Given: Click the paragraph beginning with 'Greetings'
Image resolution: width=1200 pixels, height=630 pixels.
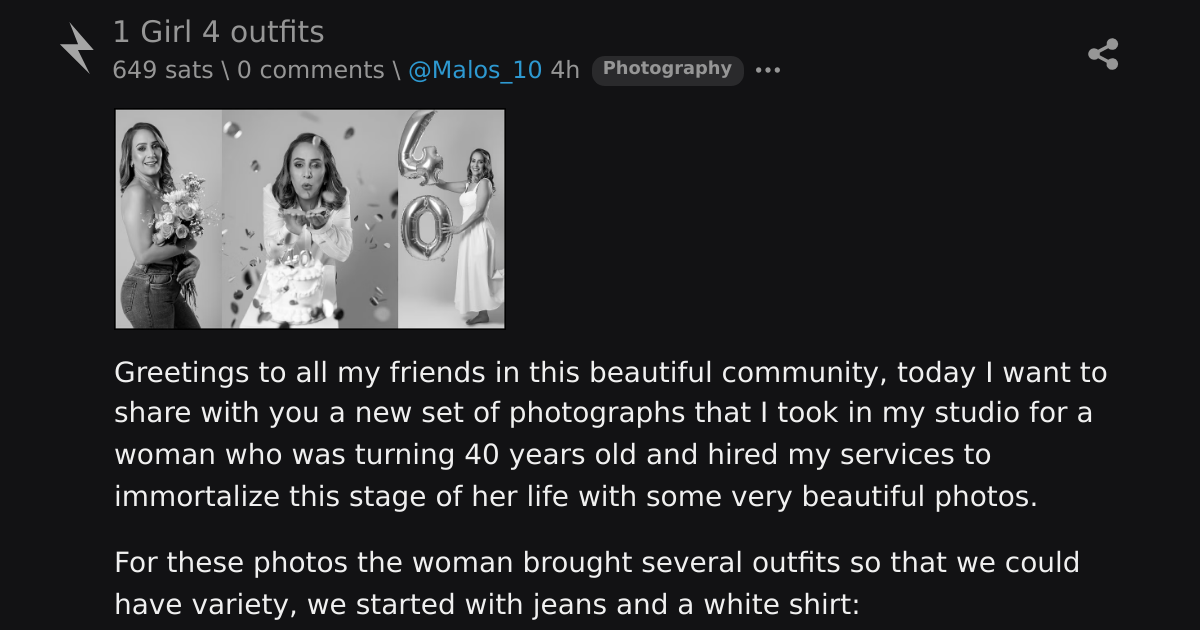Looking at the screenshot, I should pos(611,434).
